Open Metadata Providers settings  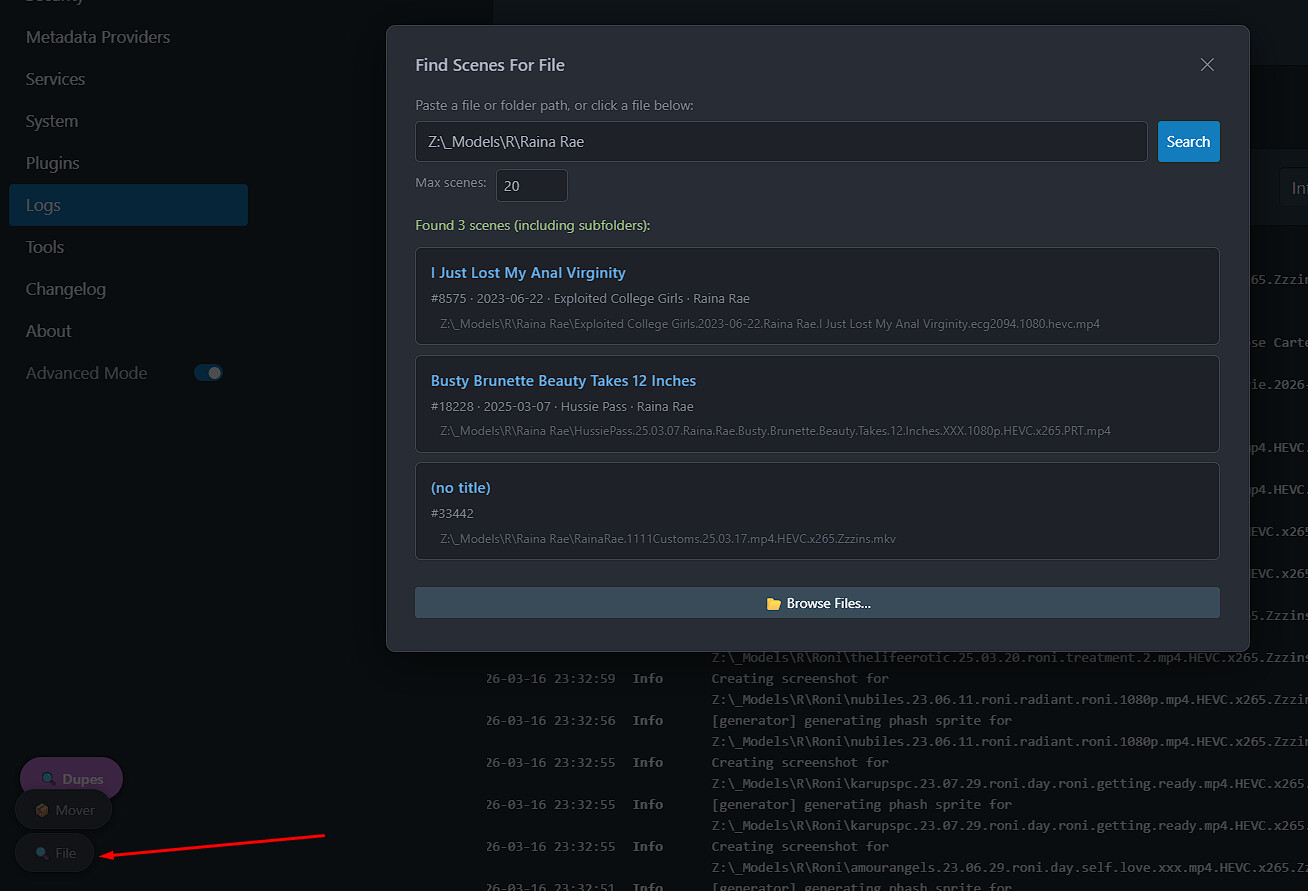[x=98, y=37]
